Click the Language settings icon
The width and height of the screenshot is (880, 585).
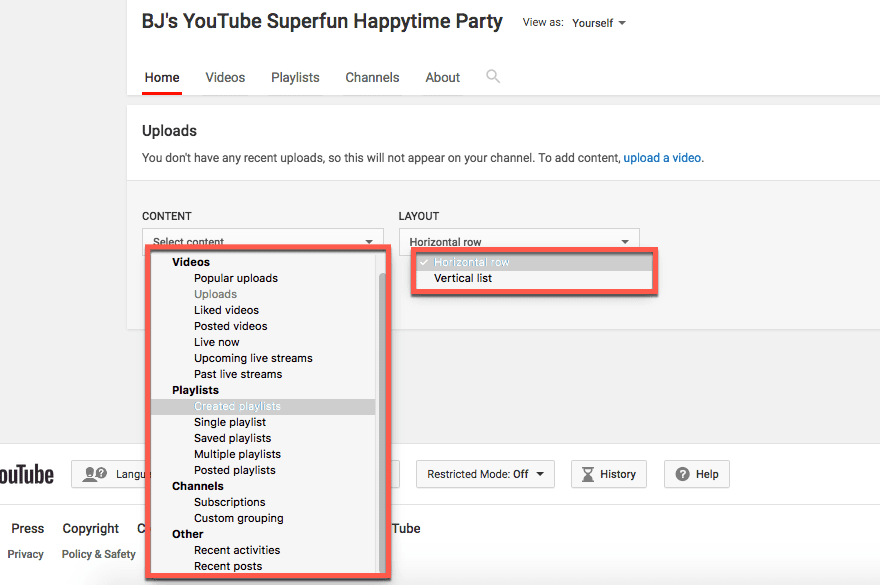click(95, 474)
